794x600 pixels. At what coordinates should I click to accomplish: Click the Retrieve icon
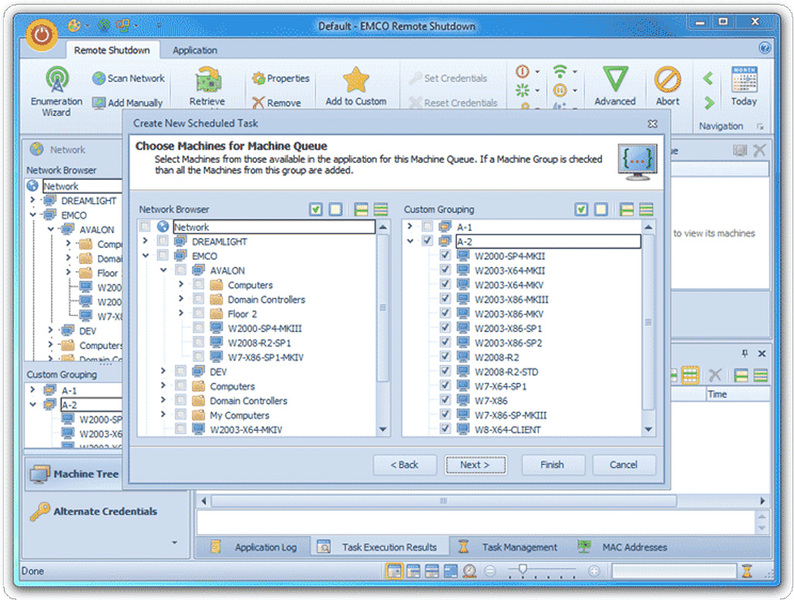[208, 81]
